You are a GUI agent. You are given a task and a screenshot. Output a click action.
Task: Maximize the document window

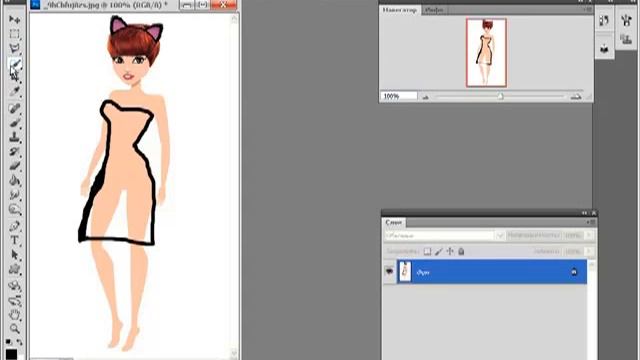(202, 5)
